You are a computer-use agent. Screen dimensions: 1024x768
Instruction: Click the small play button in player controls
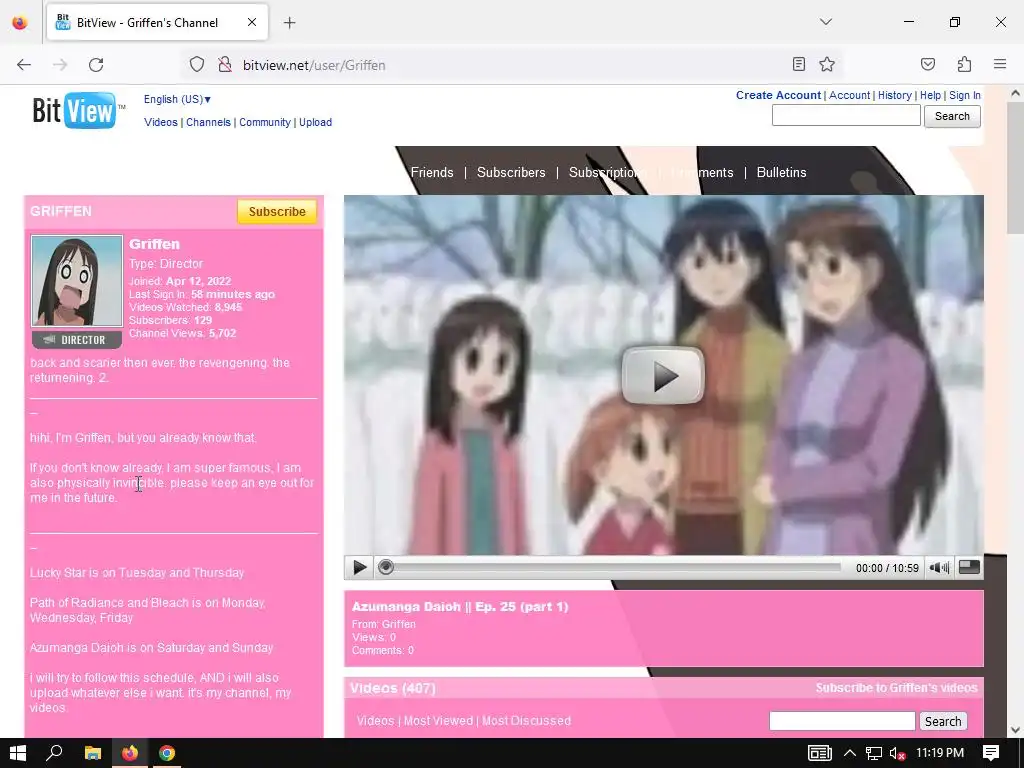pos(359,568)
